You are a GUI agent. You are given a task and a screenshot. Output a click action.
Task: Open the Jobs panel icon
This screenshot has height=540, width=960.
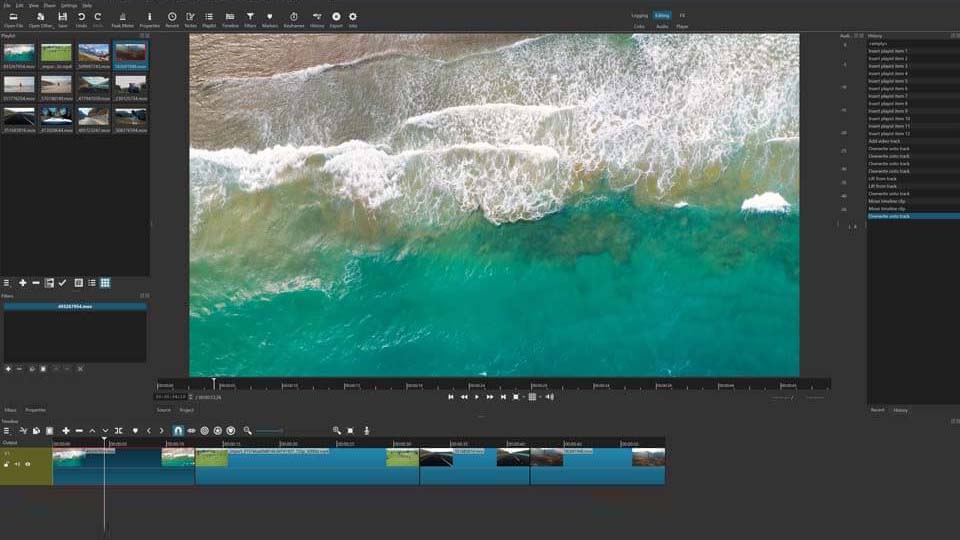click(x=353, y=17)
